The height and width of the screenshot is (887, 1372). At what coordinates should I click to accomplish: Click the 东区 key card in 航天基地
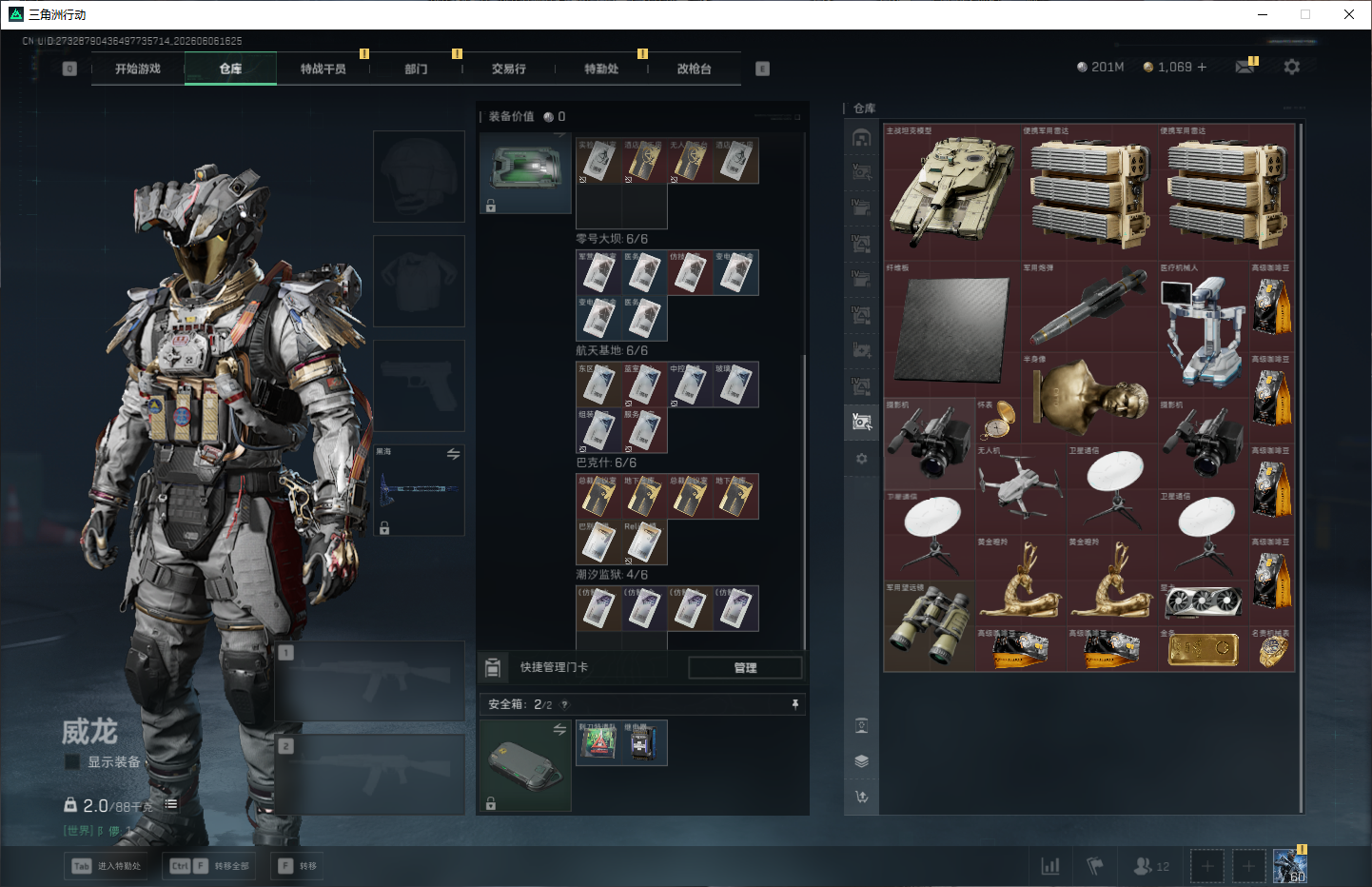[598, 384]
